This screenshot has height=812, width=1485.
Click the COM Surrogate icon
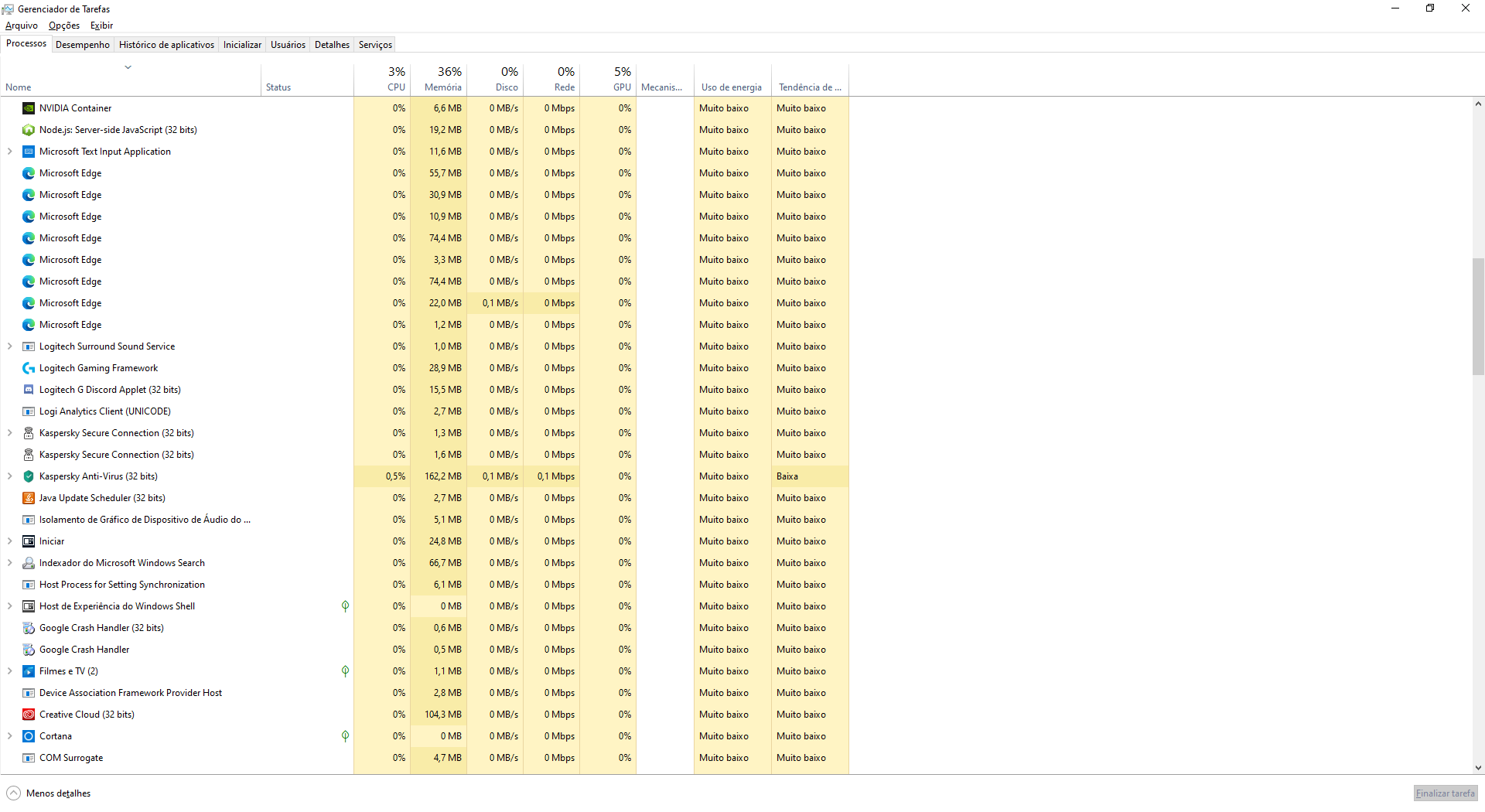29,758
